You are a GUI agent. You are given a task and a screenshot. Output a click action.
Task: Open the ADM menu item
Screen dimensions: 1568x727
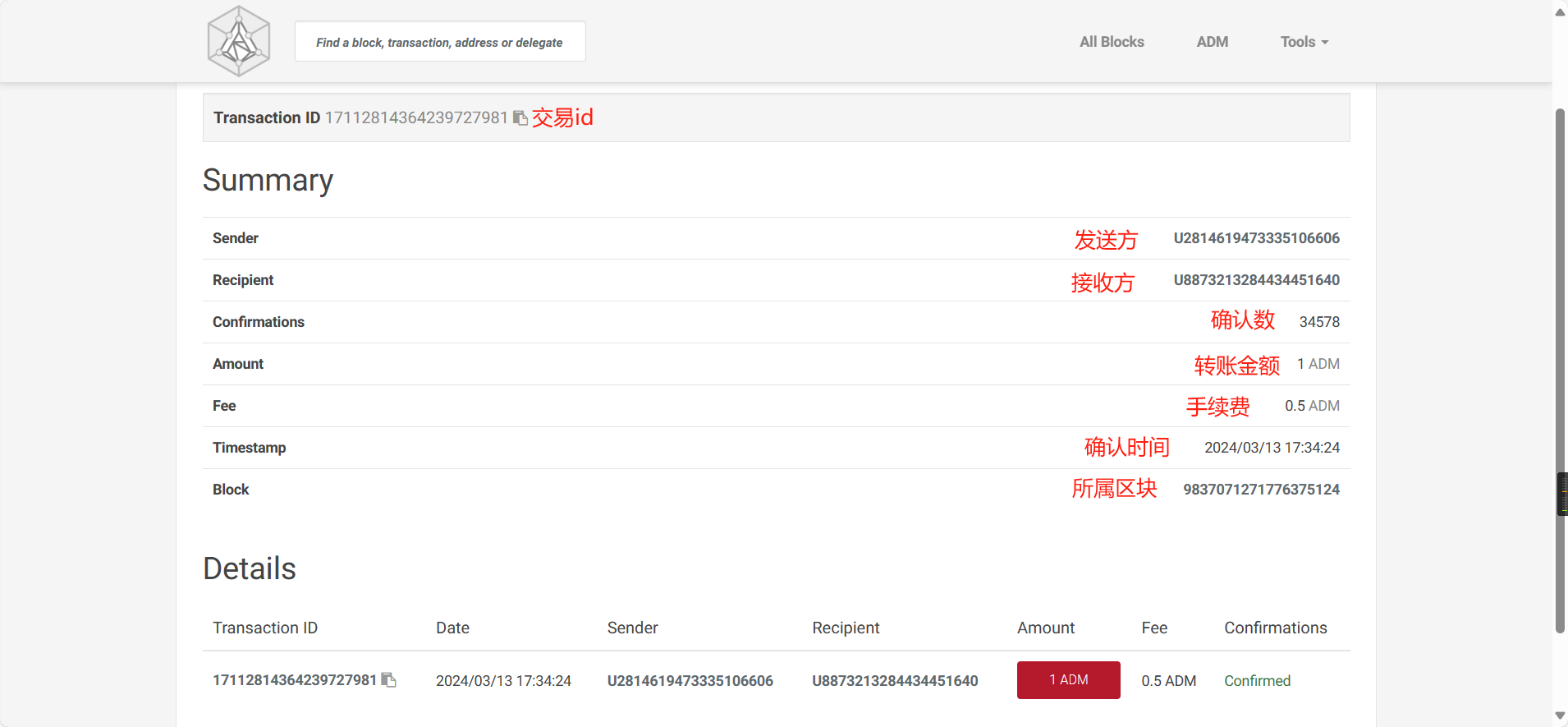(1212, 42)
